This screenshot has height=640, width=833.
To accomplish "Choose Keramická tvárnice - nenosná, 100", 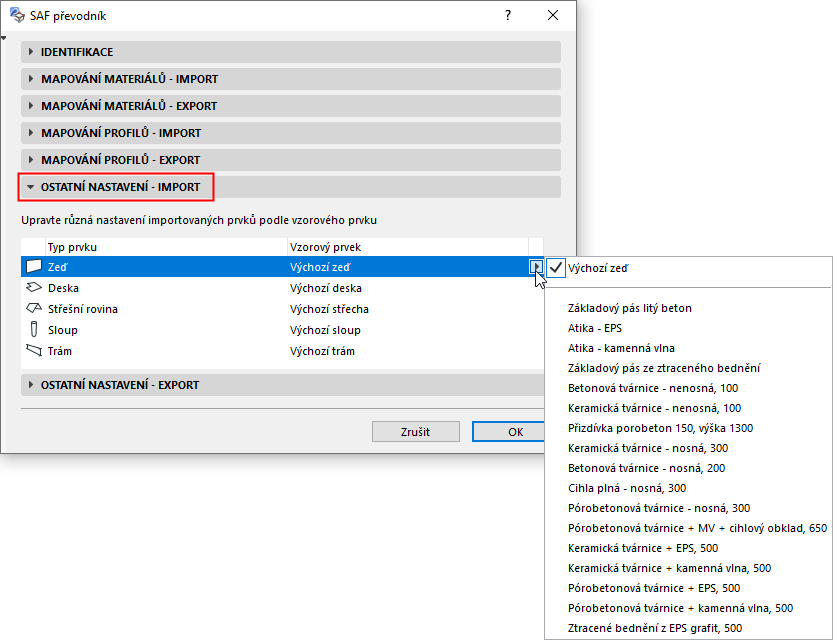I will pos(654,408).
